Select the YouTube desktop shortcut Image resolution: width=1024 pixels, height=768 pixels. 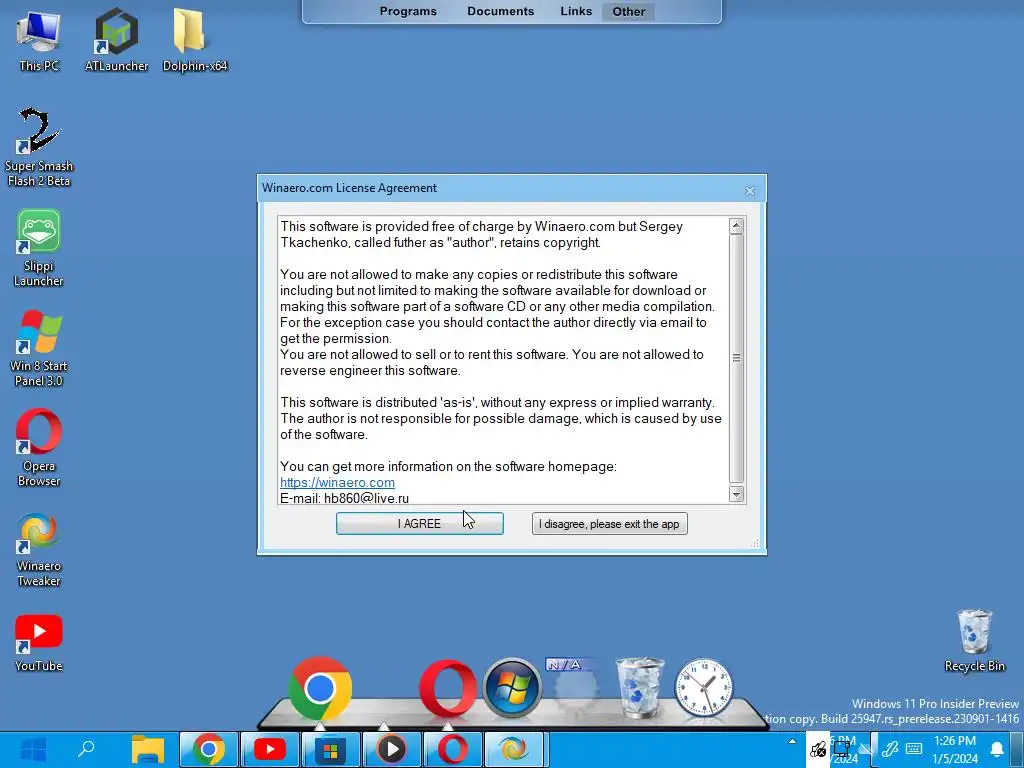pyautogui.click(x=39, y=643)
